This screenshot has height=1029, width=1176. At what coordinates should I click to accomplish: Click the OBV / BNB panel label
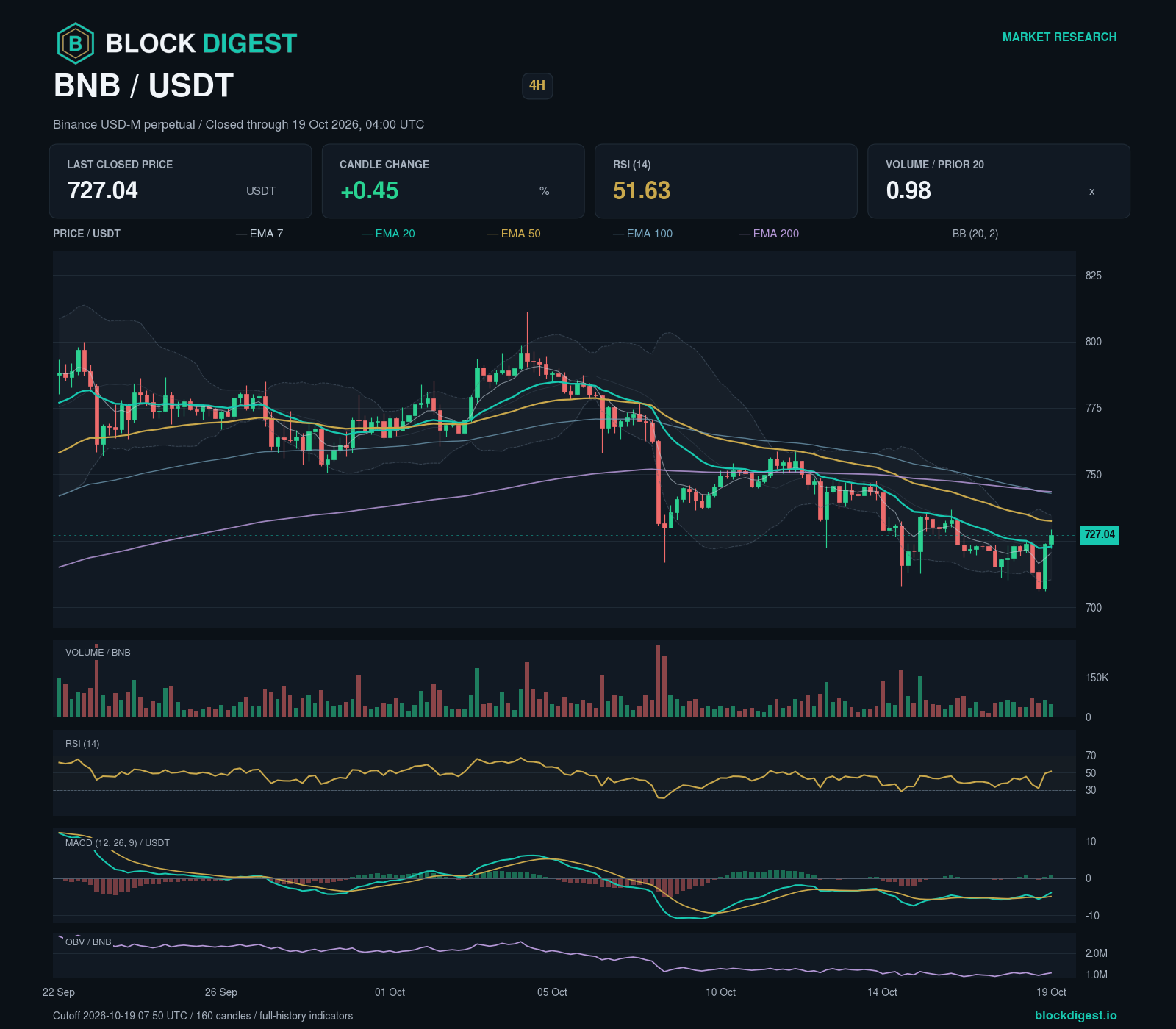click(88, 942)
